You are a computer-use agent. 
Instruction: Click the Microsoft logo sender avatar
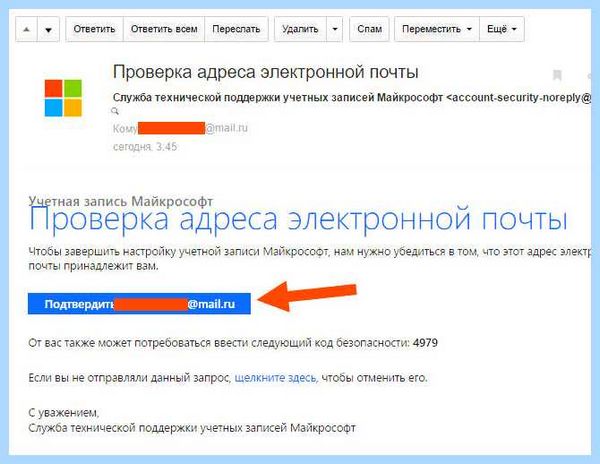63,98
